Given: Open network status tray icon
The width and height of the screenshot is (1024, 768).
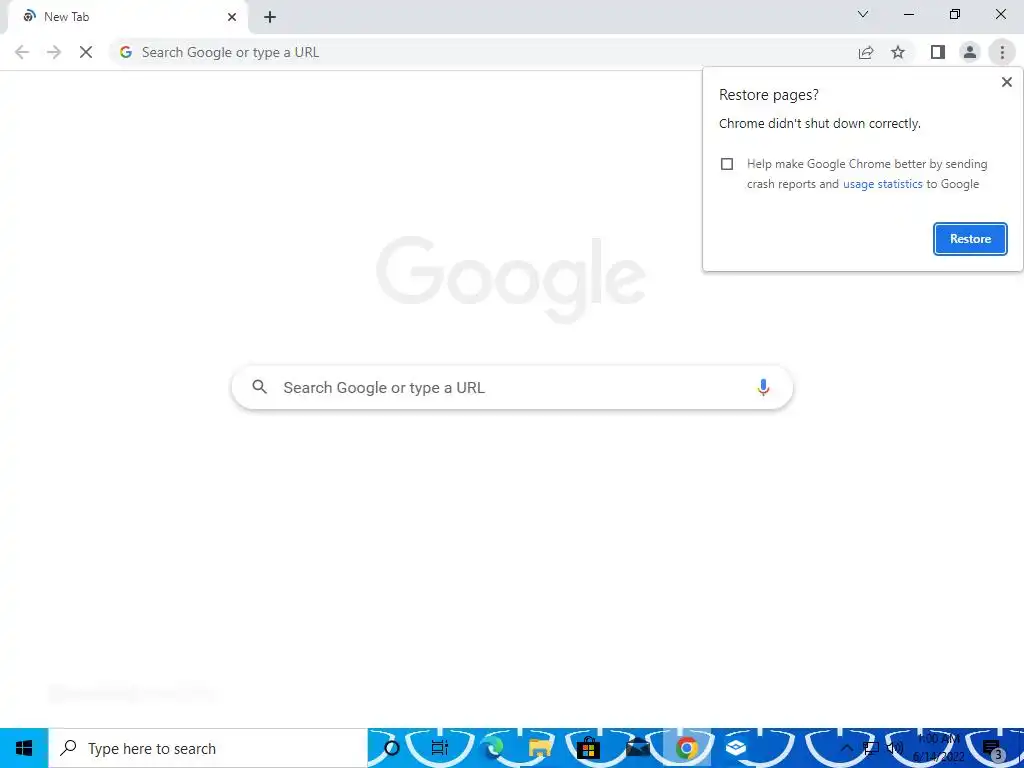Looking at the screenshot, I should click(871, 748).
